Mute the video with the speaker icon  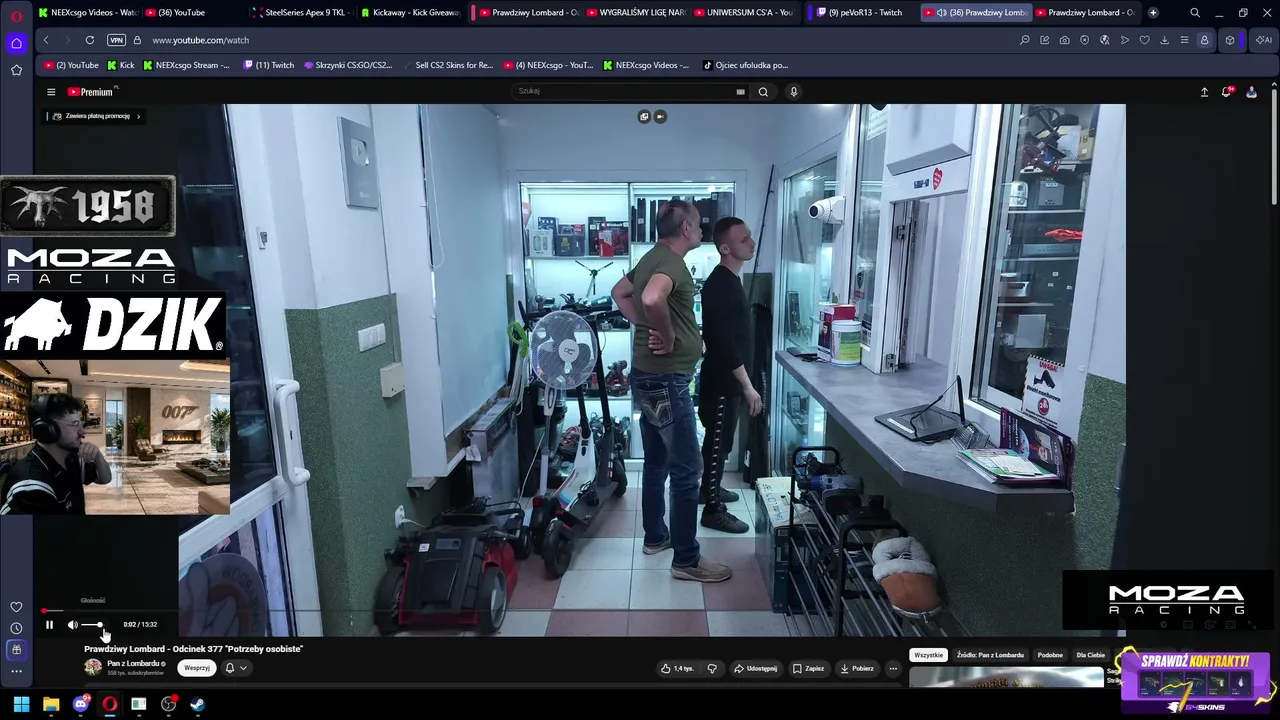pos(72,625)
